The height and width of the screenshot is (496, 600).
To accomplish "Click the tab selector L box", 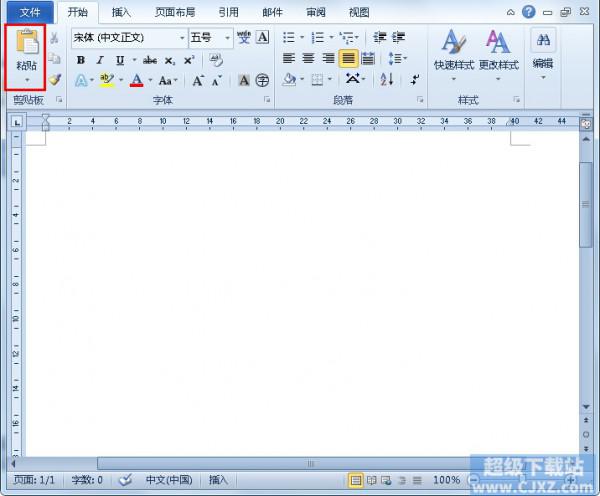I will [x=17, y=122].
